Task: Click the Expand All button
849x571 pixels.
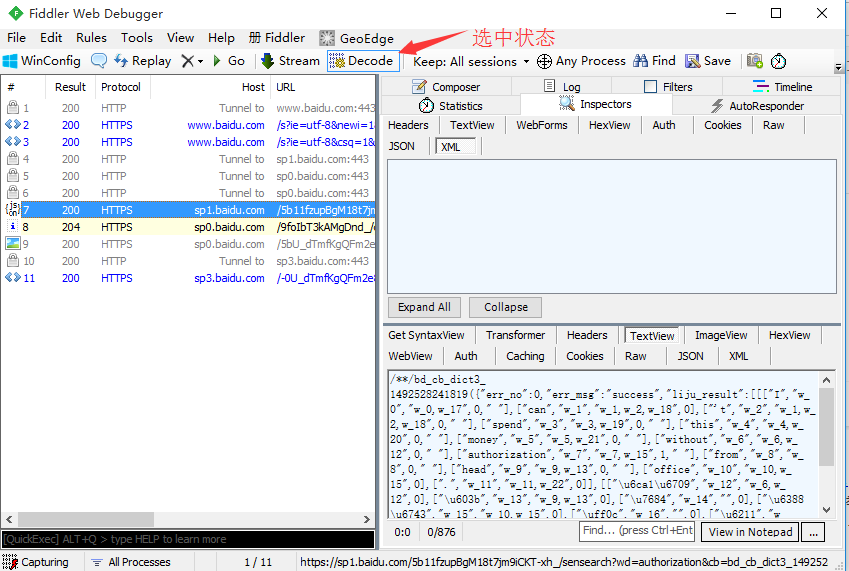Action: coord(424,307)
